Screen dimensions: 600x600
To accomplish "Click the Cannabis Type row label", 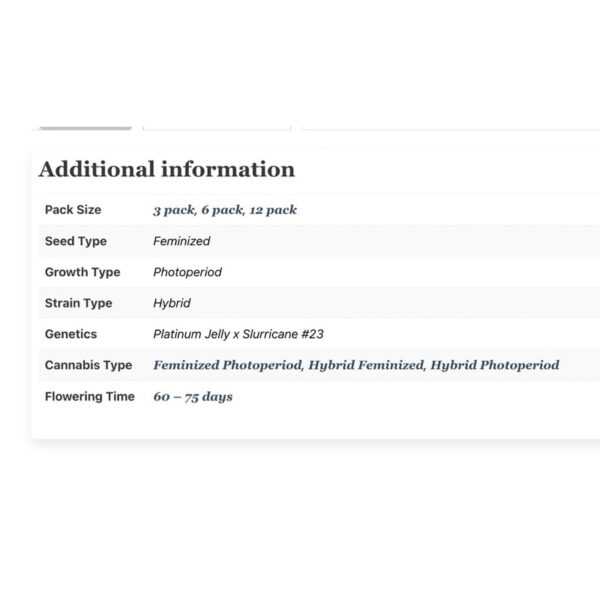I will pos(88,365).
